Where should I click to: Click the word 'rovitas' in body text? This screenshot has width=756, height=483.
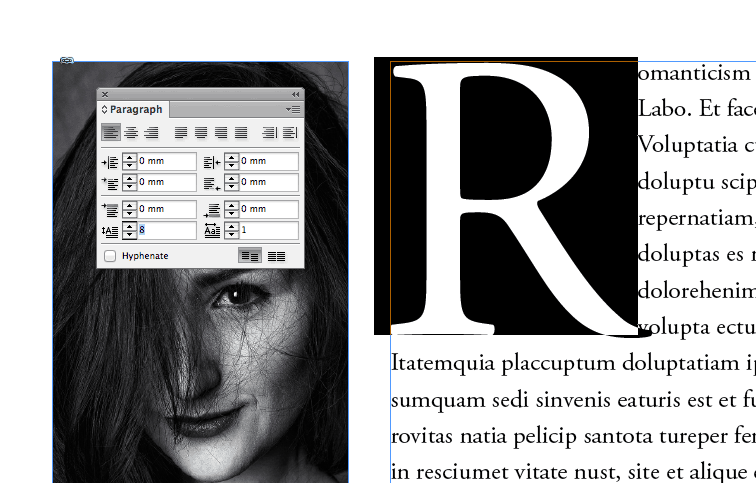coord(421,437)
